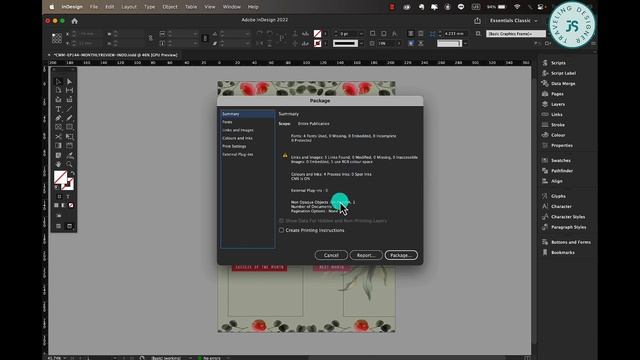Click the Fill swatch in Tools panel
This screenshot has width=640, height=360.
click(x=60, y=178)
